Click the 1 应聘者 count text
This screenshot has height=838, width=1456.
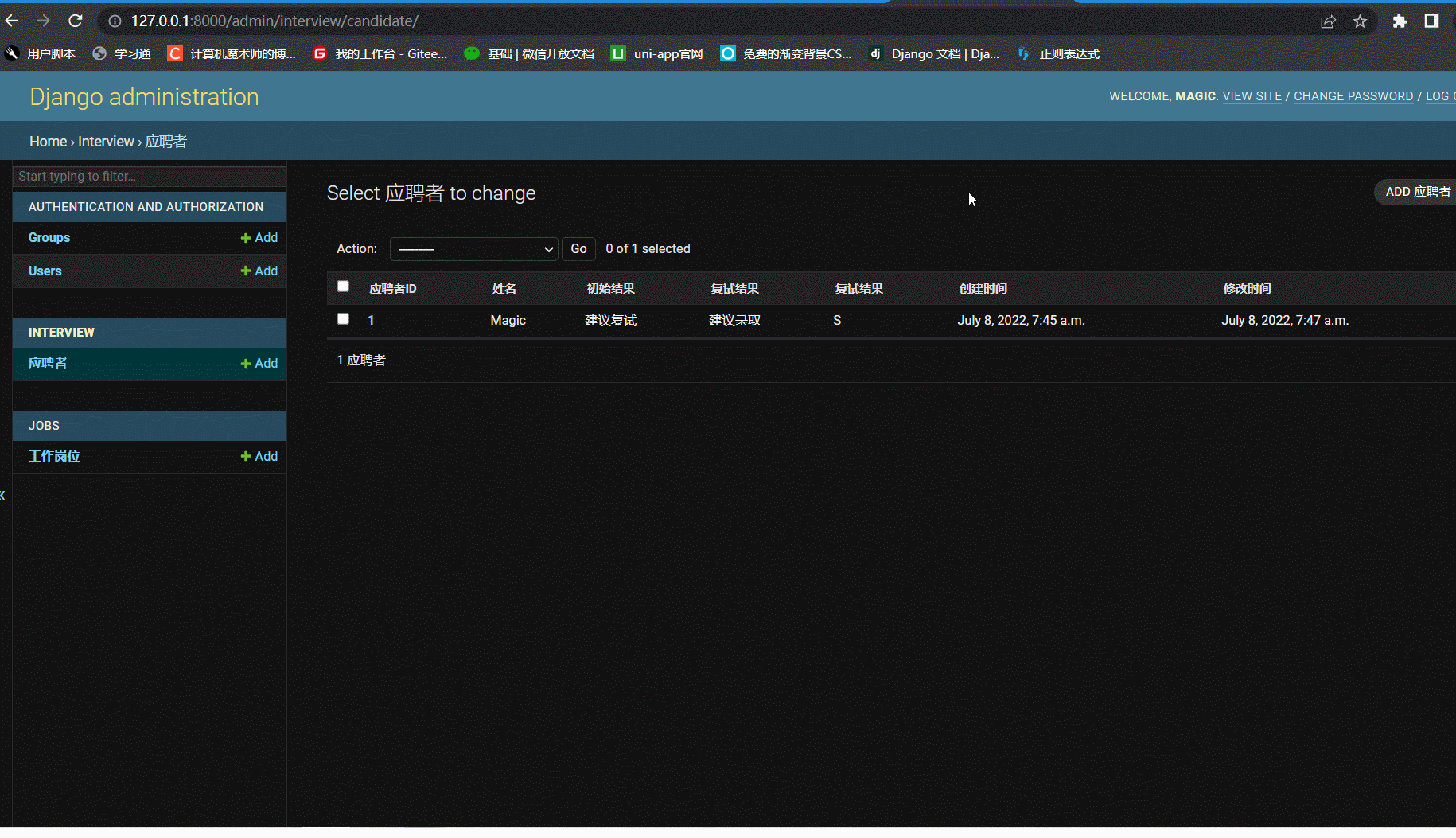361,360
